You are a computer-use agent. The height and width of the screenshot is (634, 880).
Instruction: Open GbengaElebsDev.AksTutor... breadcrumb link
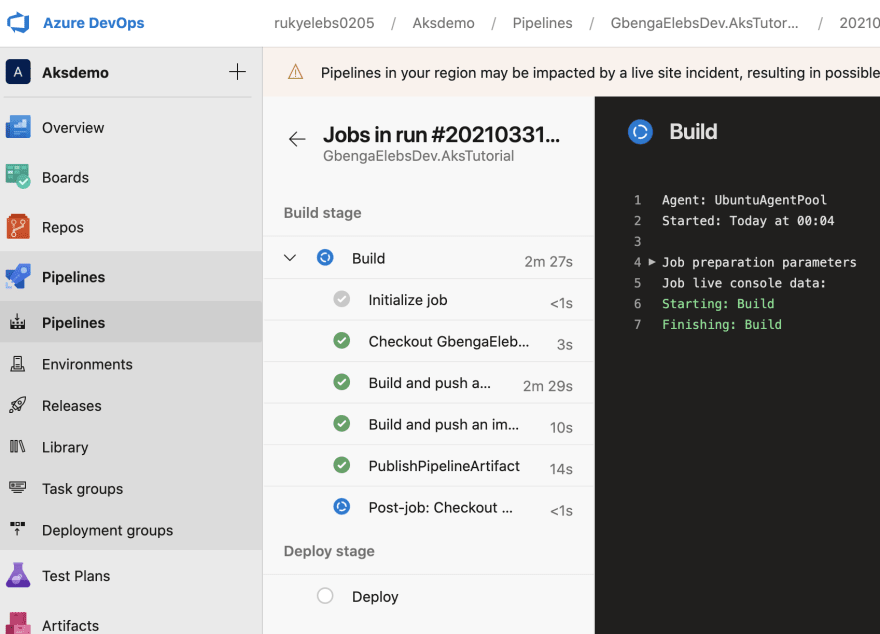(704, 23)
